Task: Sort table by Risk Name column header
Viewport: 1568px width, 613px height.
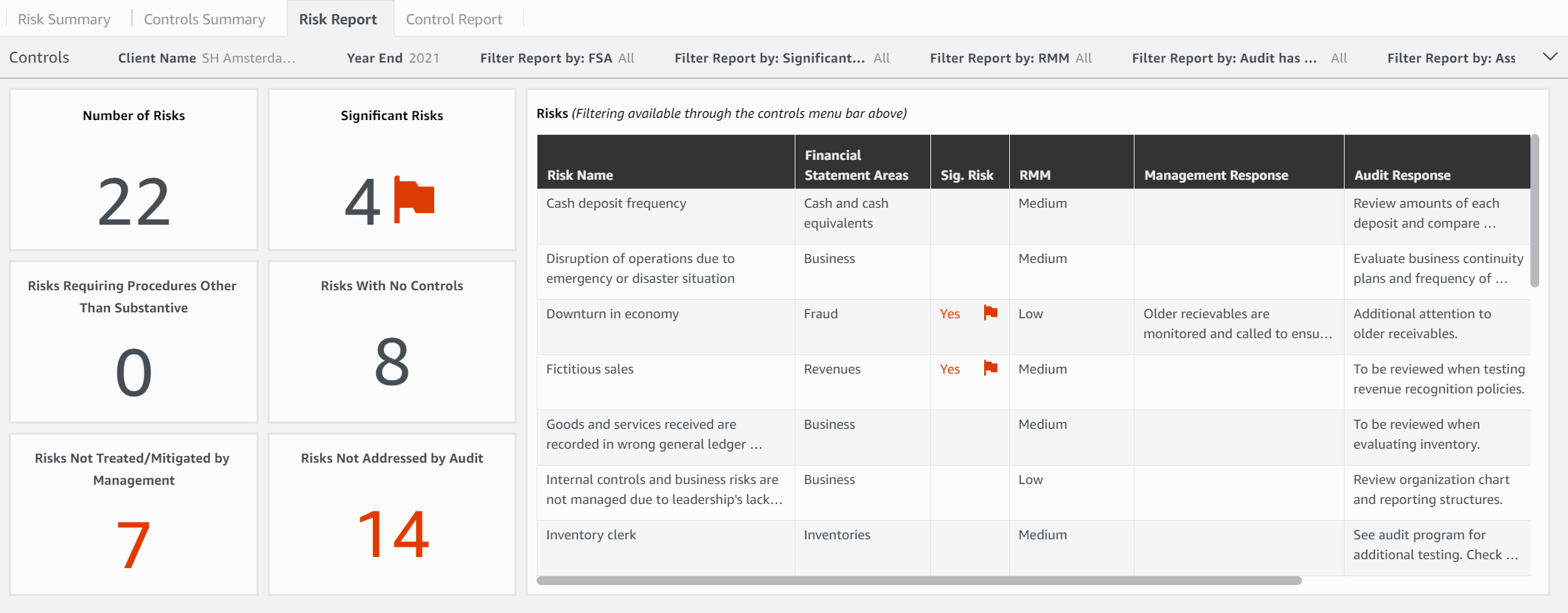Action: [580, 175]
